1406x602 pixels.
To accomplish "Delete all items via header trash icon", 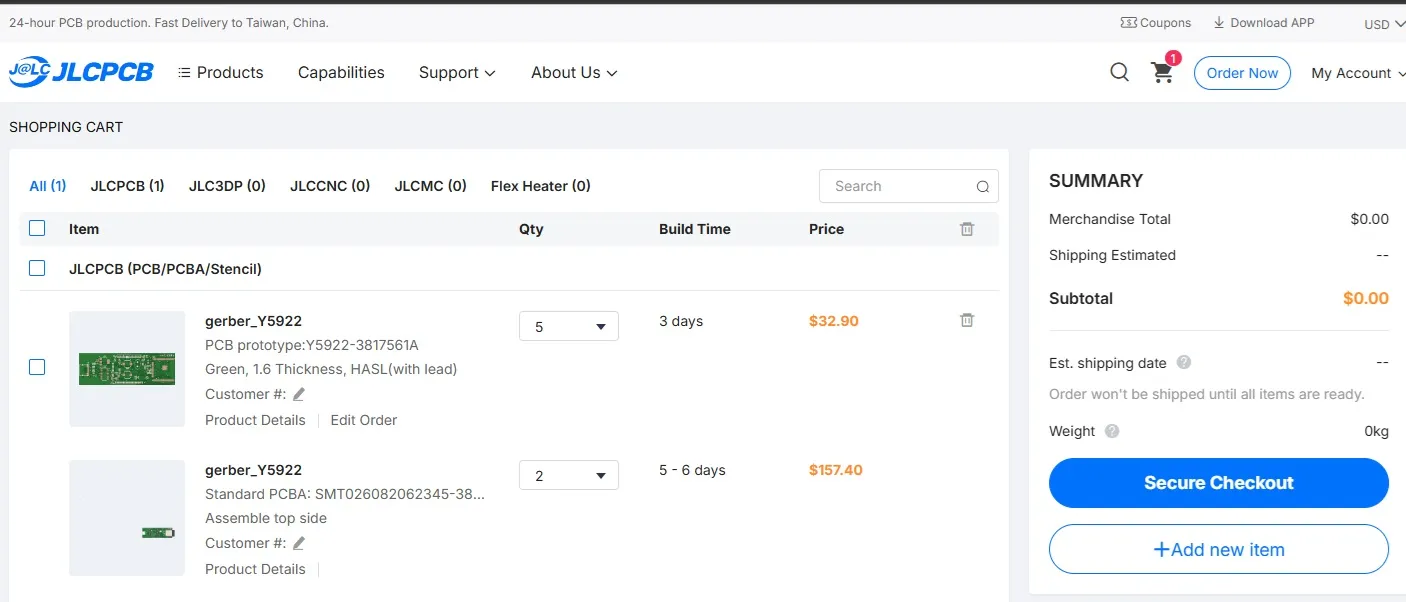I will (x=967, y=229).
